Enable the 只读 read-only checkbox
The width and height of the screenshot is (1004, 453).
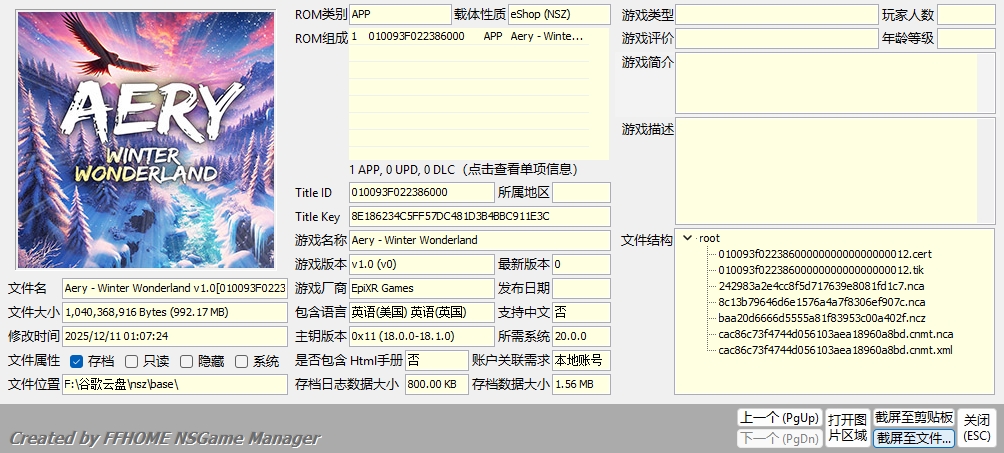(x=132, y=361)
